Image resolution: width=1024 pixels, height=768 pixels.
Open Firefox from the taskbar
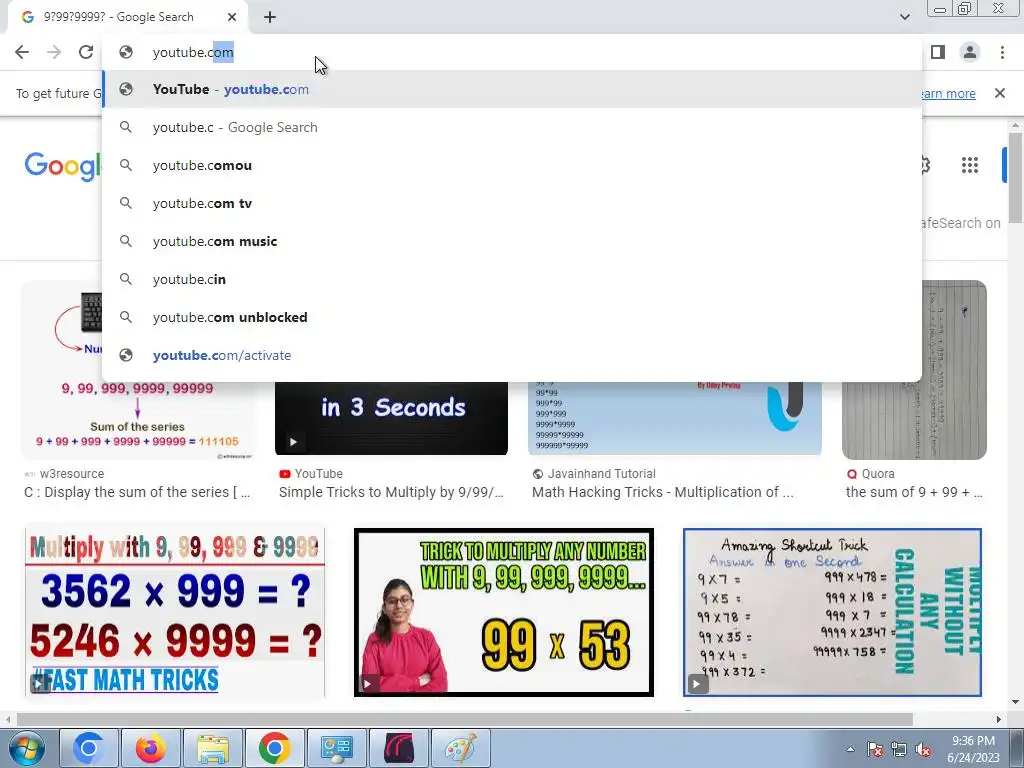coord(150,748)
